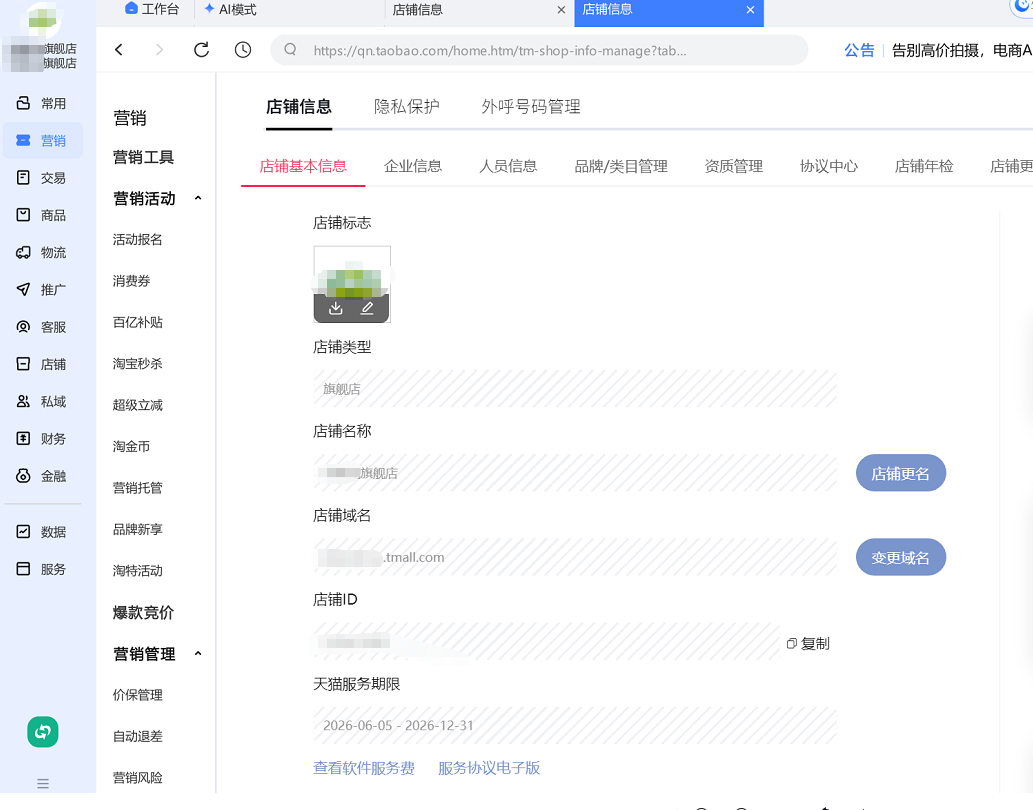The height and width of the screenshot is (810, 1033).
Task: Switch to the 外呼号码管理 tab
Action: click(531, 107)
